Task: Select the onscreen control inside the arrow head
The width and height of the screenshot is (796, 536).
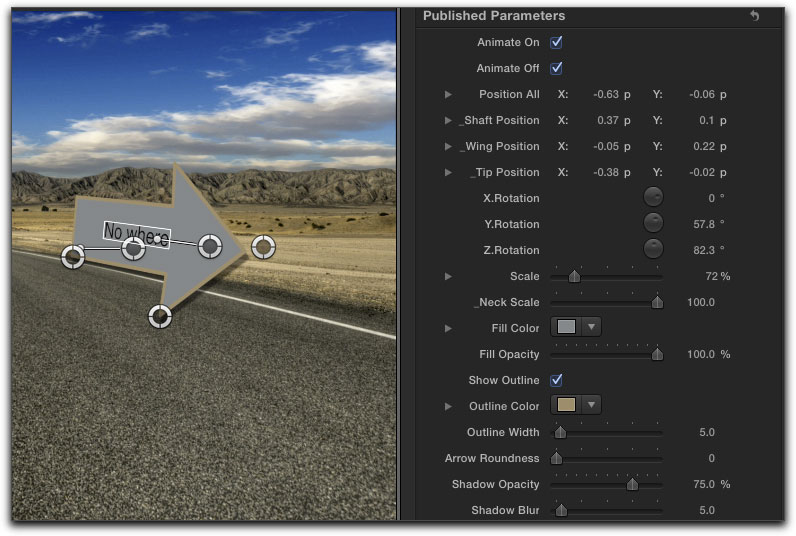Action: click(210, 246)
